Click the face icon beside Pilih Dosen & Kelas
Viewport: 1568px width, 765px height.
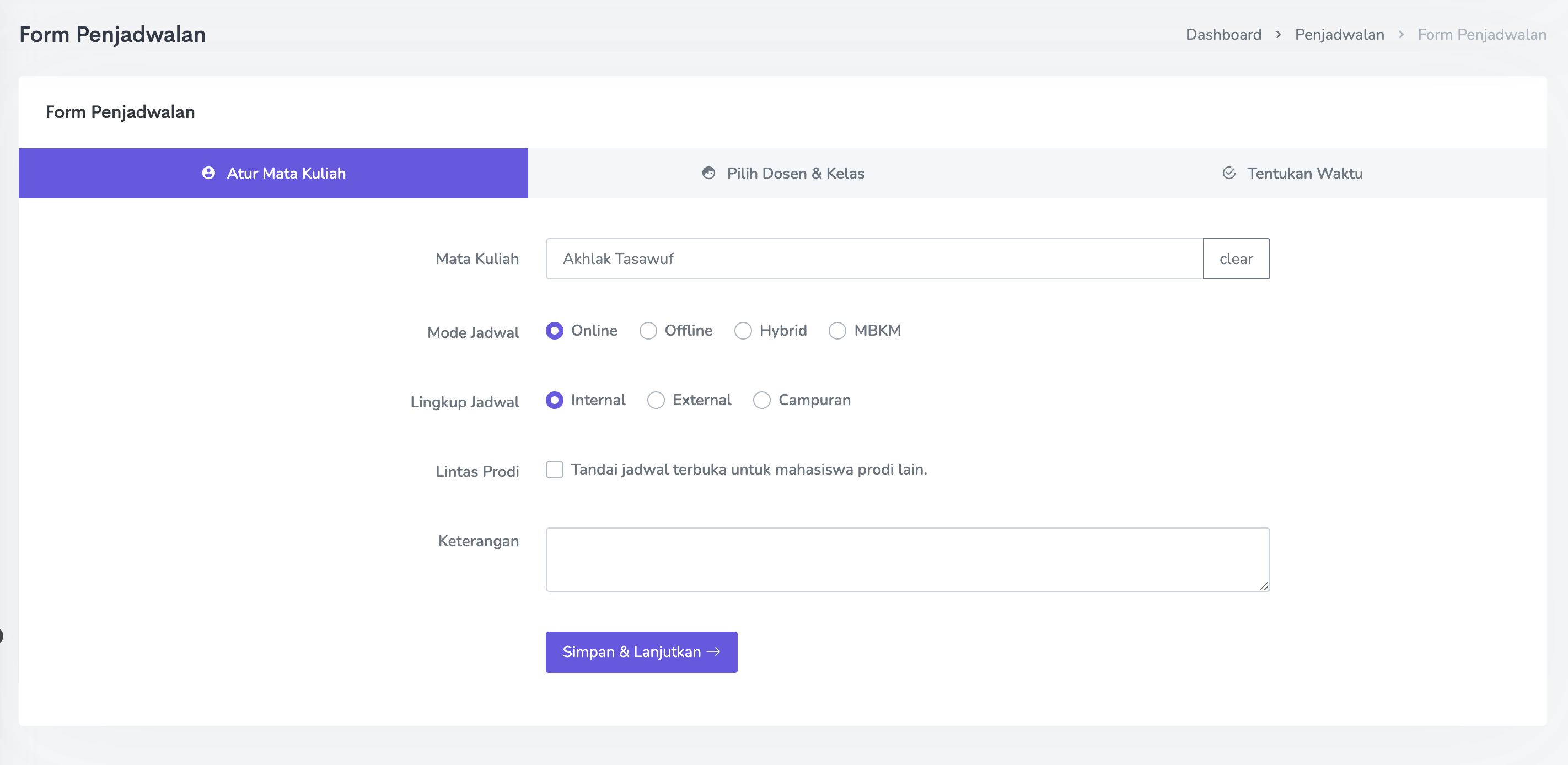coord(708,174)
